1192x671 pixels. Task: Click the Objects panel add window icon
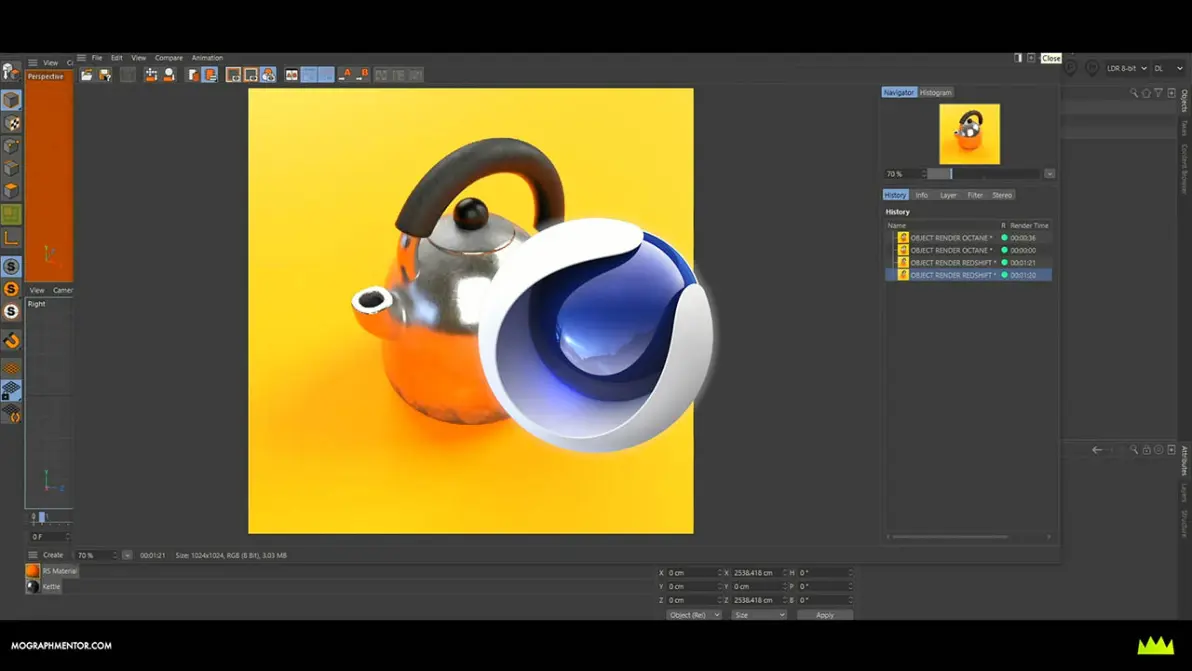tap(1171, 93)
